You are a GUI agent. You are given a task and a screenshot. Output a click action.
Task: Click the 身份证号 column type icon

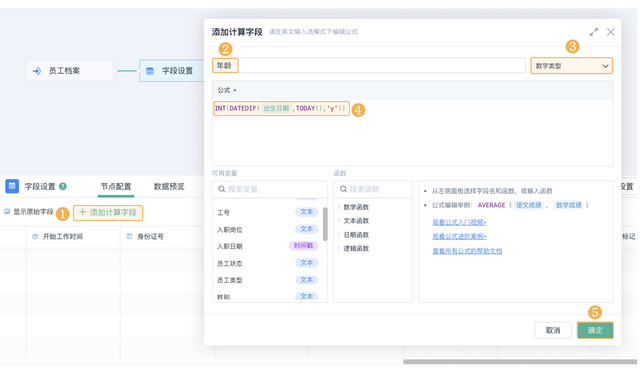130,237
